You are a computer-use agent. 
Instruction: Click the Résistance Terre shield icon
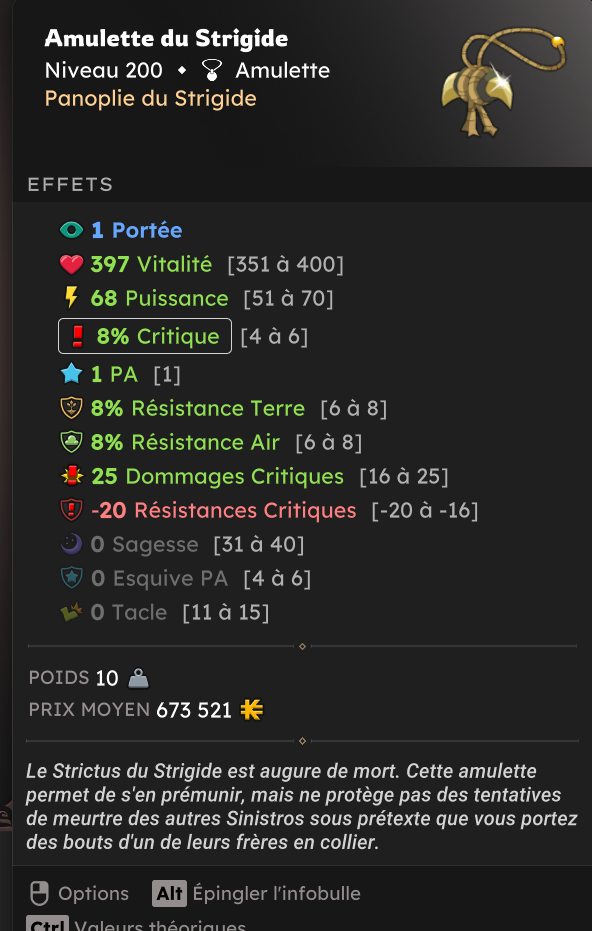[72, 408]
